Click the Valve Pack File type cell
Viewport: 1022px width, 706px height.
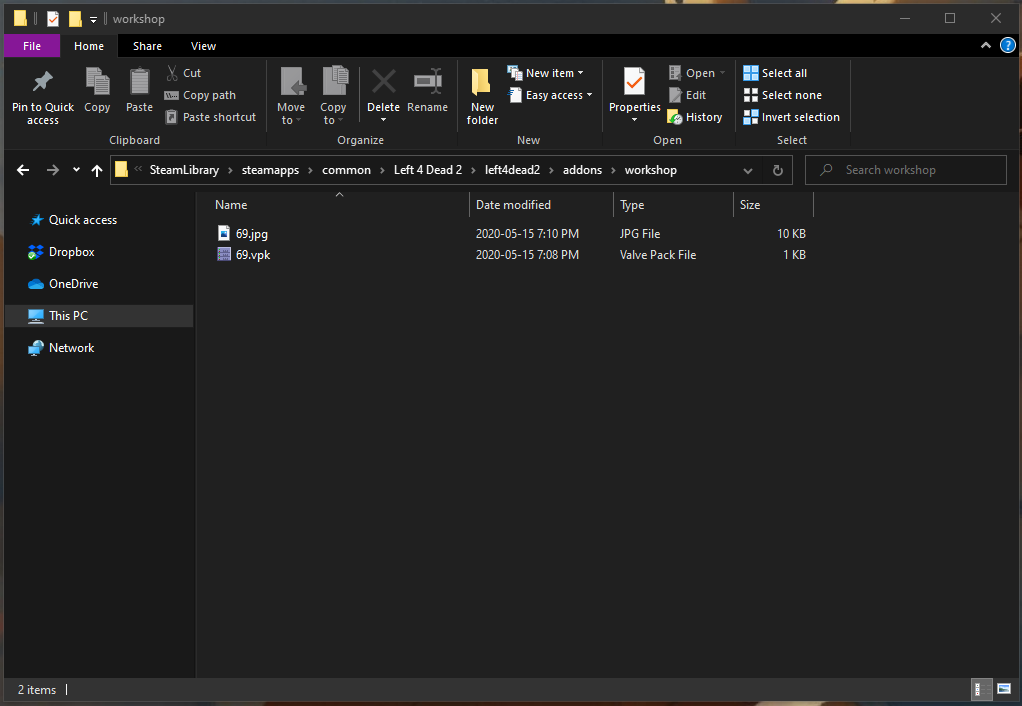click(658, 255)
